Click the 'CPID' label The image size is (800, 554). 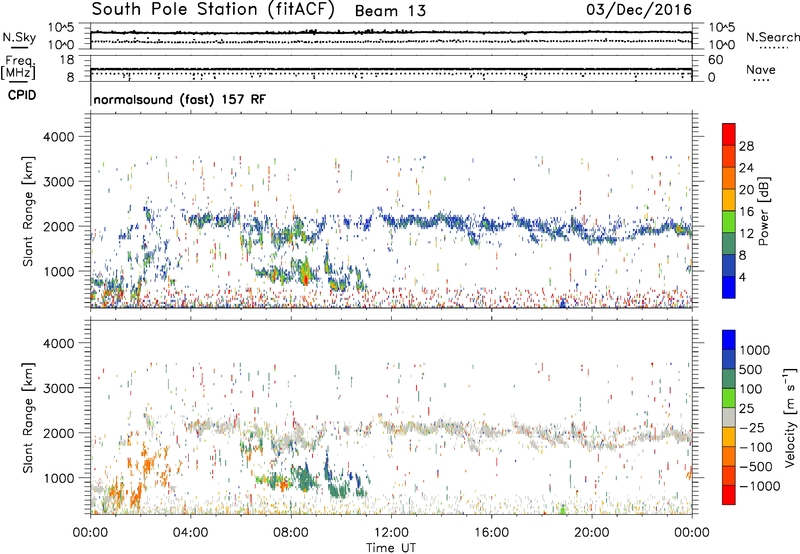tap(22, 95)
